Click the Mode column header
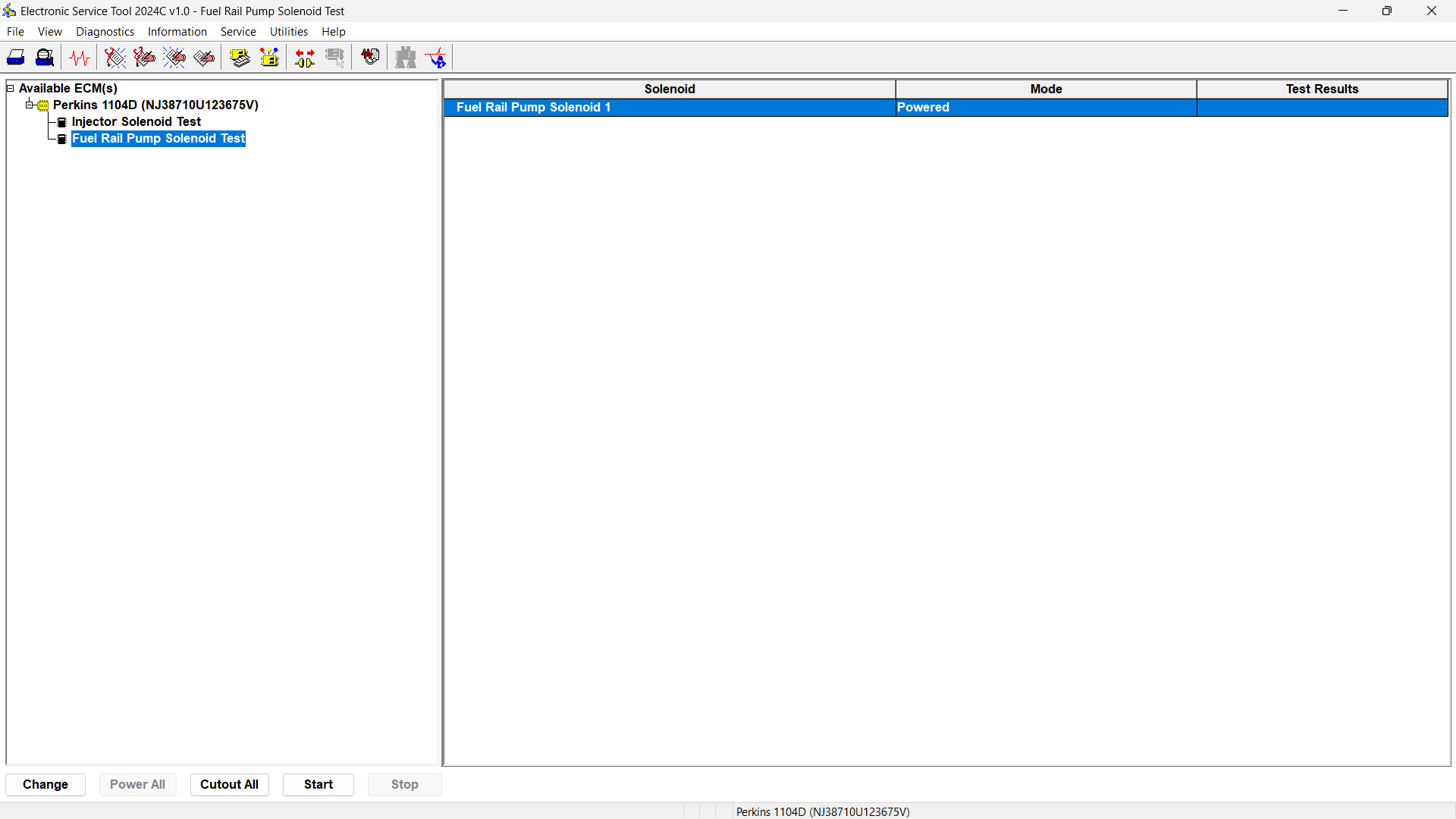The height and width of the screenshot is (819, 1456). point(1046,89)
